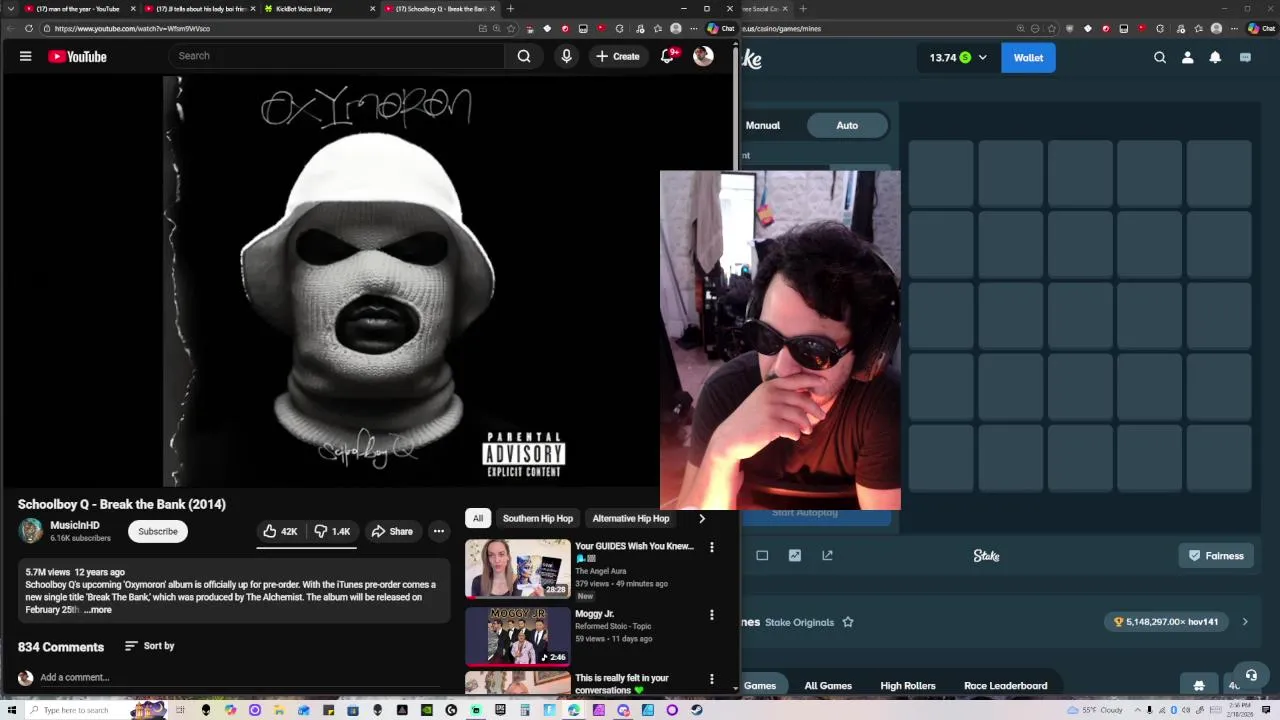Open a new tab in YouTube browser window
This screenshot has width=1280, height=720.
click(x=510, y=9)
